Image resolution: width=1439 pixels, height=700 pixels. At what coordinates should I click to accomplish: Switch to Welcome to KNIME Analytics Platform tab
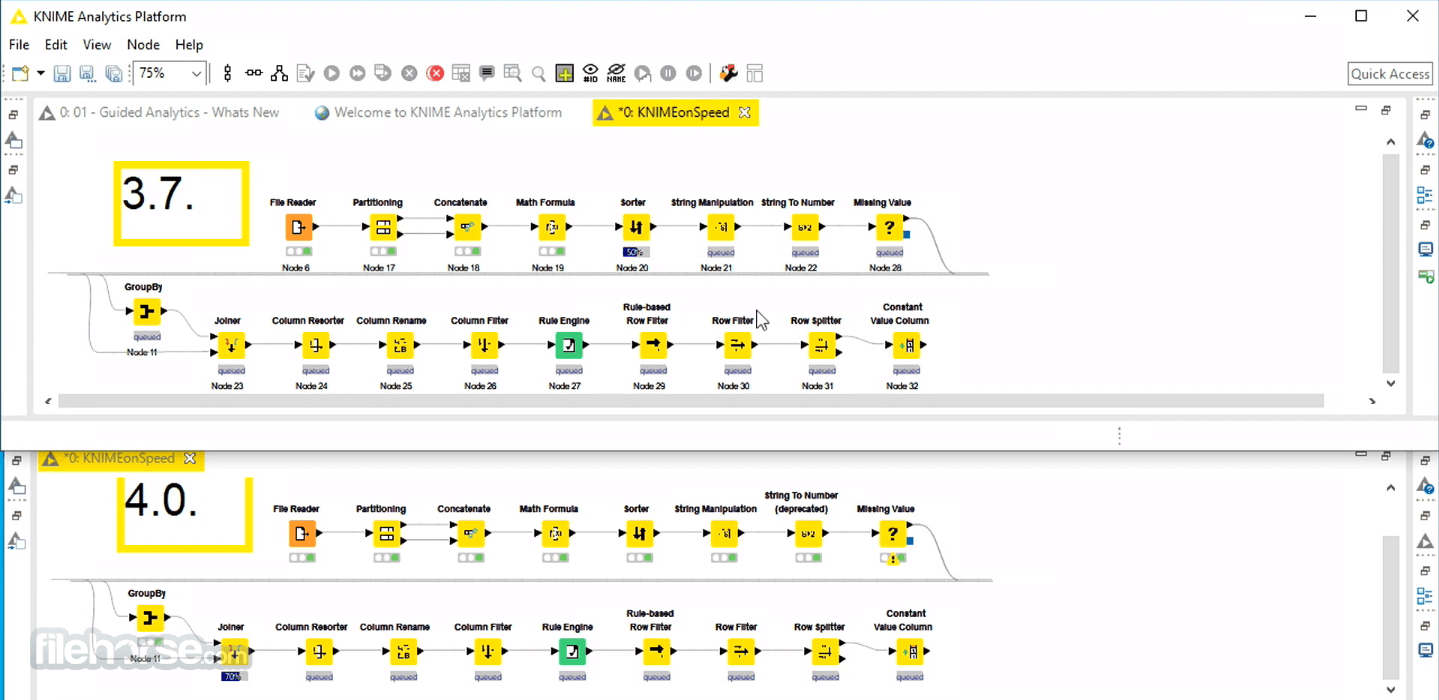click(438, 113)
